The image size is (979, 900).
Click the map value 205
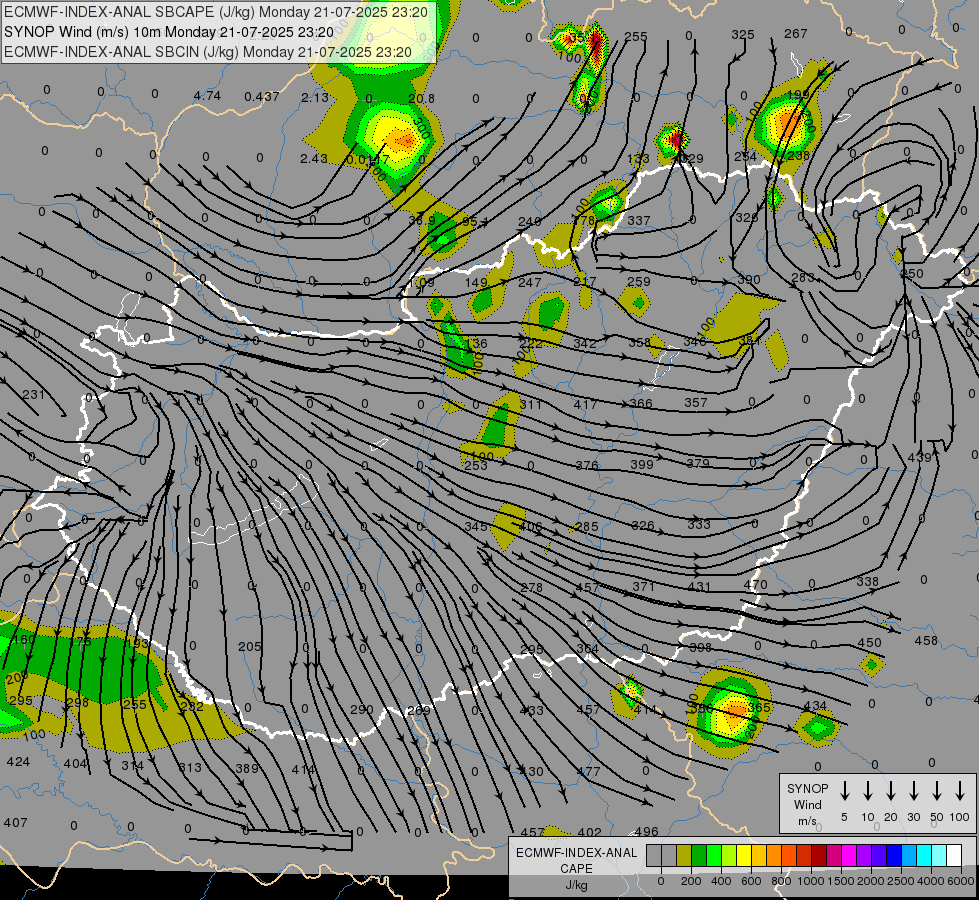[249, 646]
